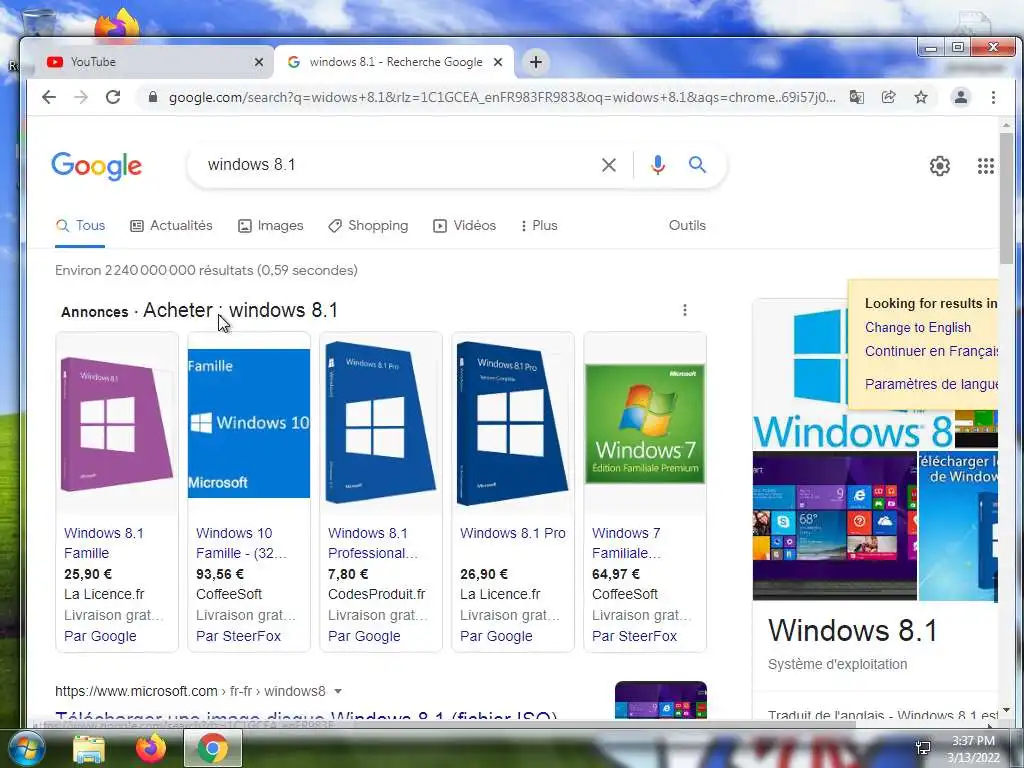Open Windows 8.1 Professional product link
Screen dimensions: 1024x768
click(373, 543)
